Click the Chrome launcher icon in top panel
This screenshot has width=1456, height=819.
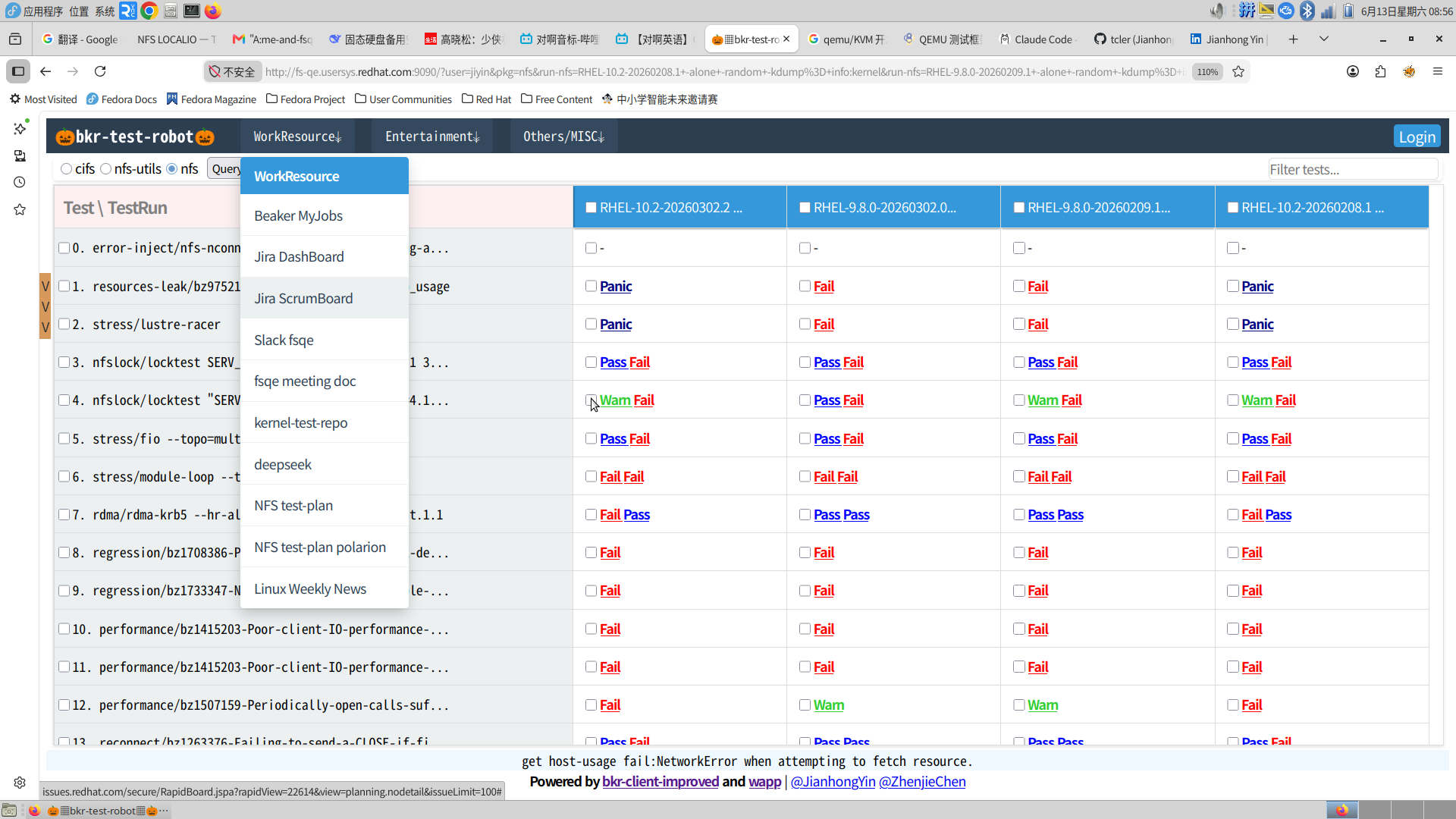pos(149,11)
